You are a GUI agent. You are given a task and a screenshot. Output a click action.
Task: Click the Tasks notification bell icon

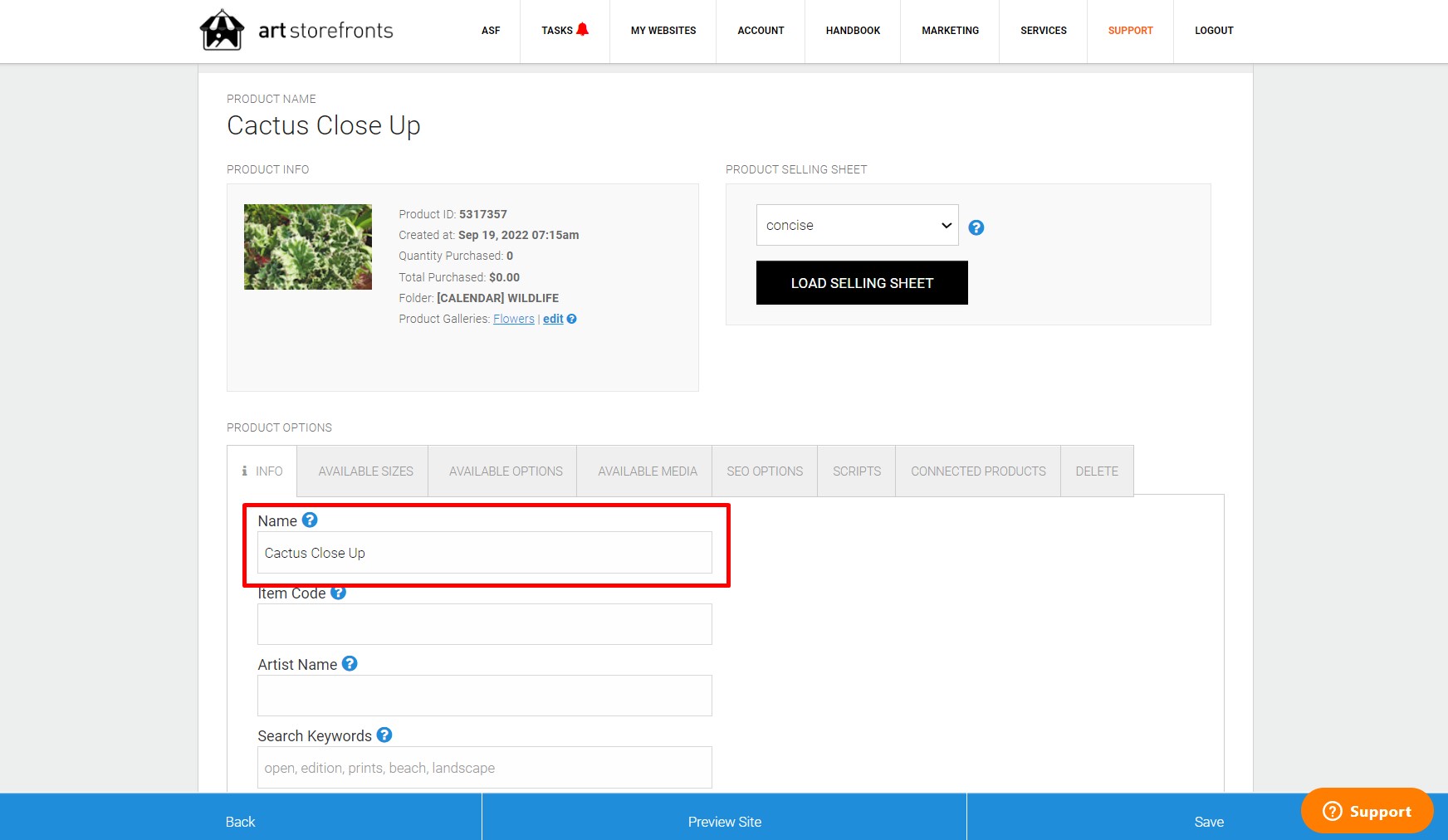click(x=583, y=29)
